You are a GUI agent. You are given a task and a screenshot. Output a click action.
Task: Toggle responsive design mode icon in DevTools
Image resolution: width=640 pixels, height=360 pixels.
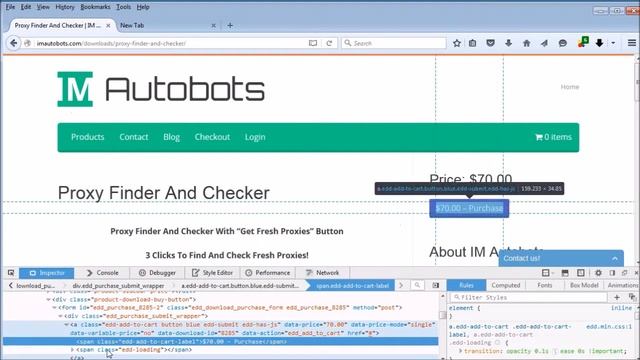coord(581,273)
